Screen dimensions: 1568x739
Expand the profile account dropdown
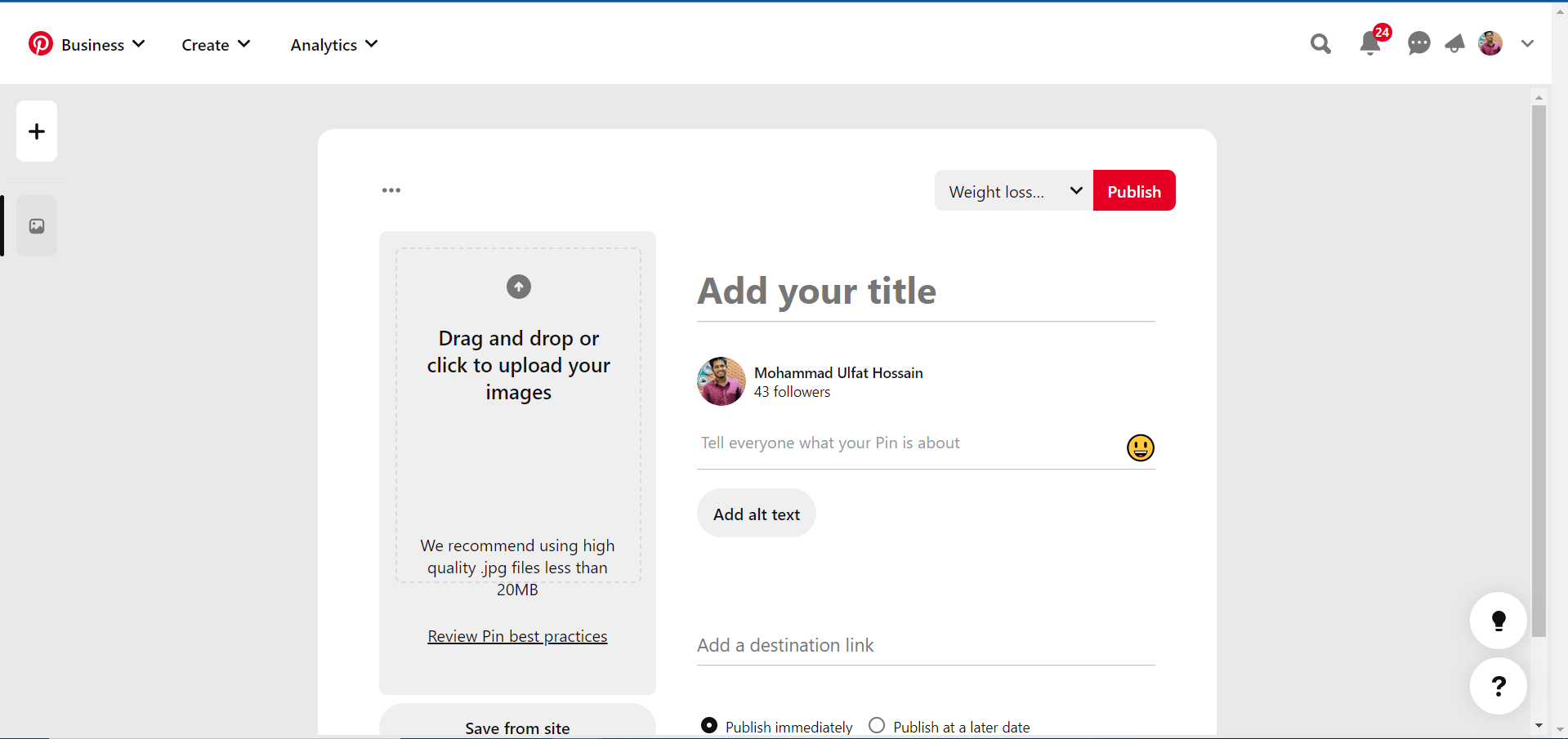tap(1526, 44)
